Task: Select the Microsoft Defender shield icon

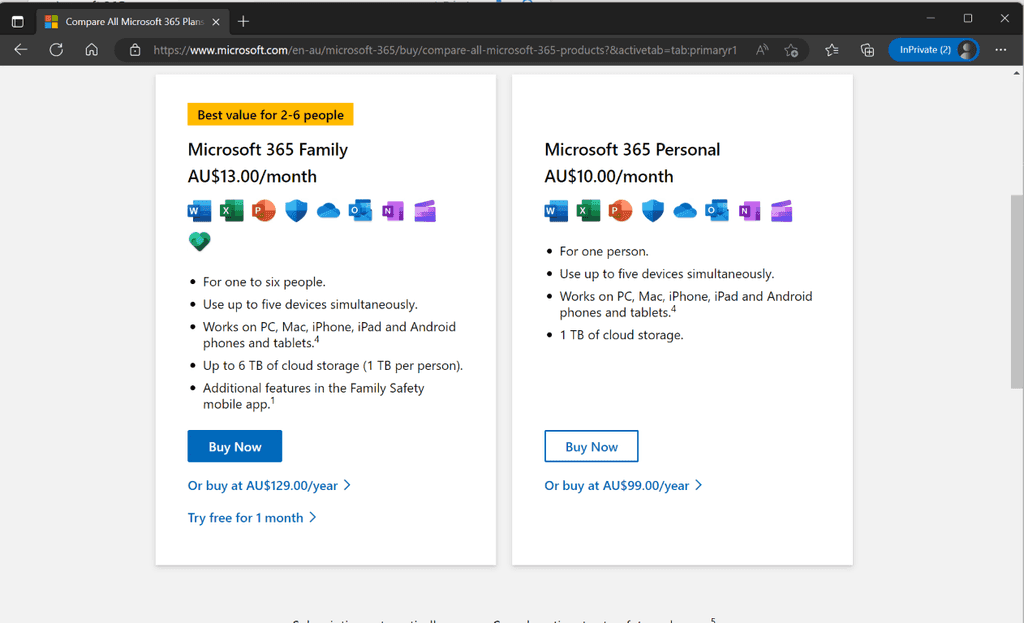Action: [296, 210]
